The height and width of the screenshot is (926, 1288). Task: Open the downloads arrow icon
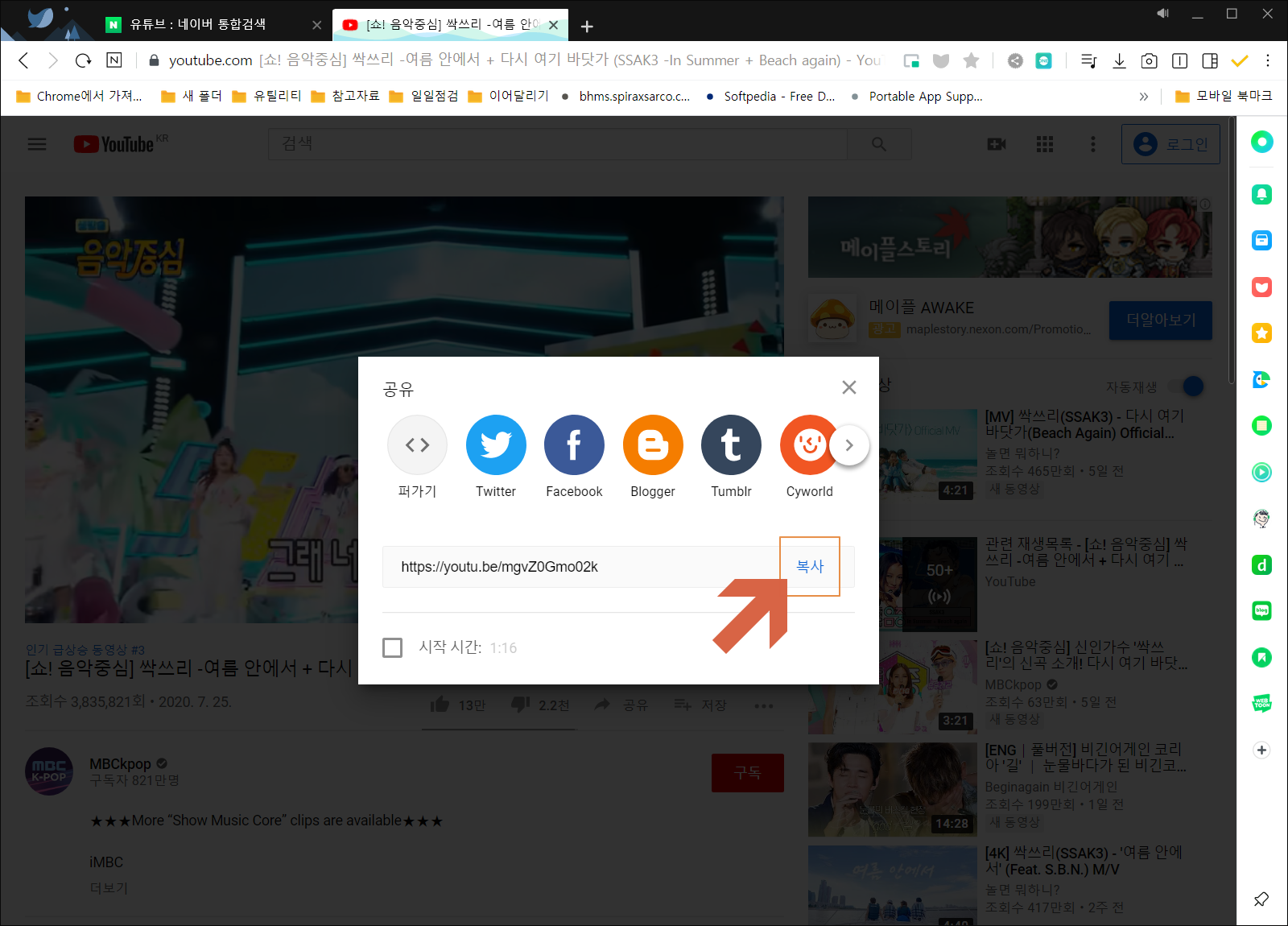[1119, 60]
